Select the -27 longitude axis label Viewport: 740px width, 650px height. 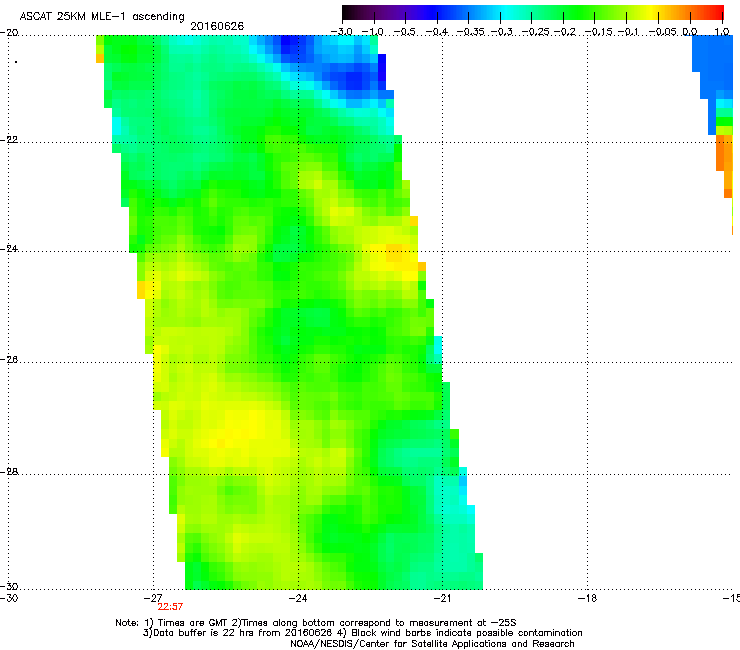pos(153,598)
